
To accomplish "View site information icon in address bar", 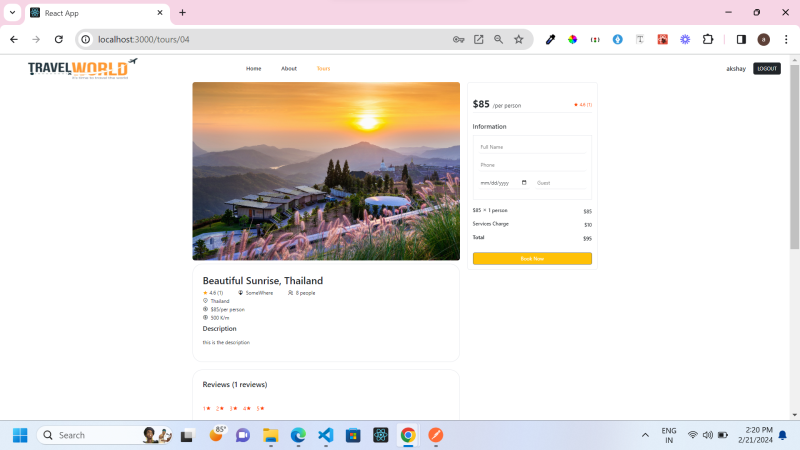I will point(86,39).
